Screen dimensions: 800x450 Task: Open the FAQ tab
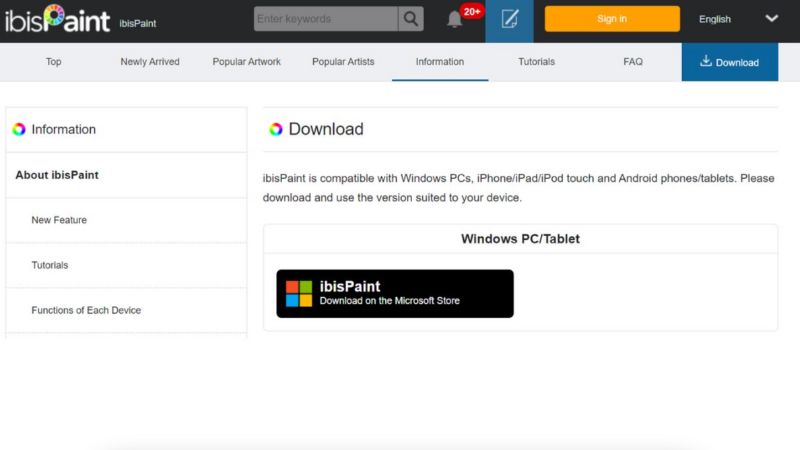pos(633,62)
